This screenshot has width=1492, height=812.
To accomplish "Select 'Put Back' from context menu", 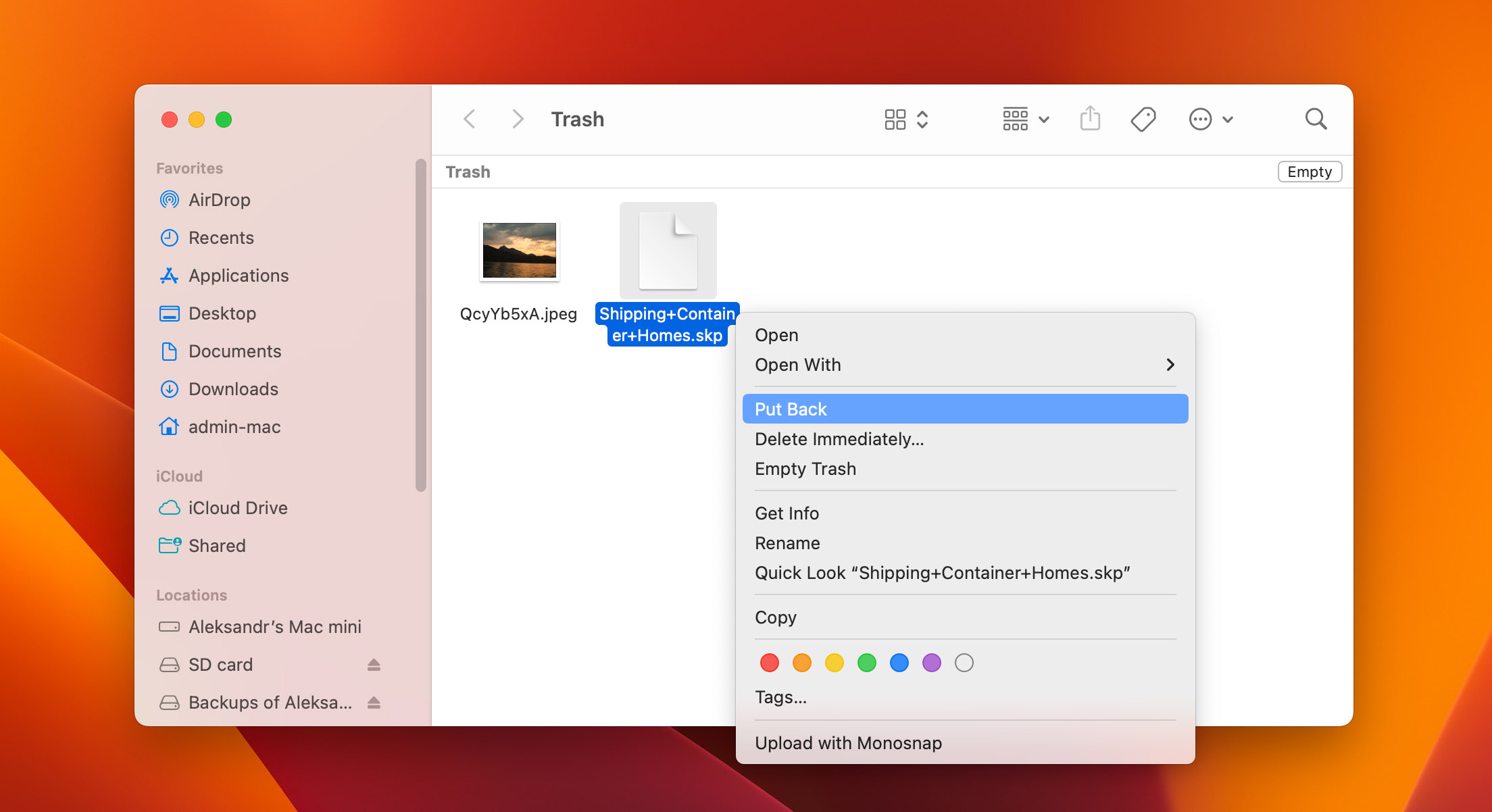I will tap(965, 409).
